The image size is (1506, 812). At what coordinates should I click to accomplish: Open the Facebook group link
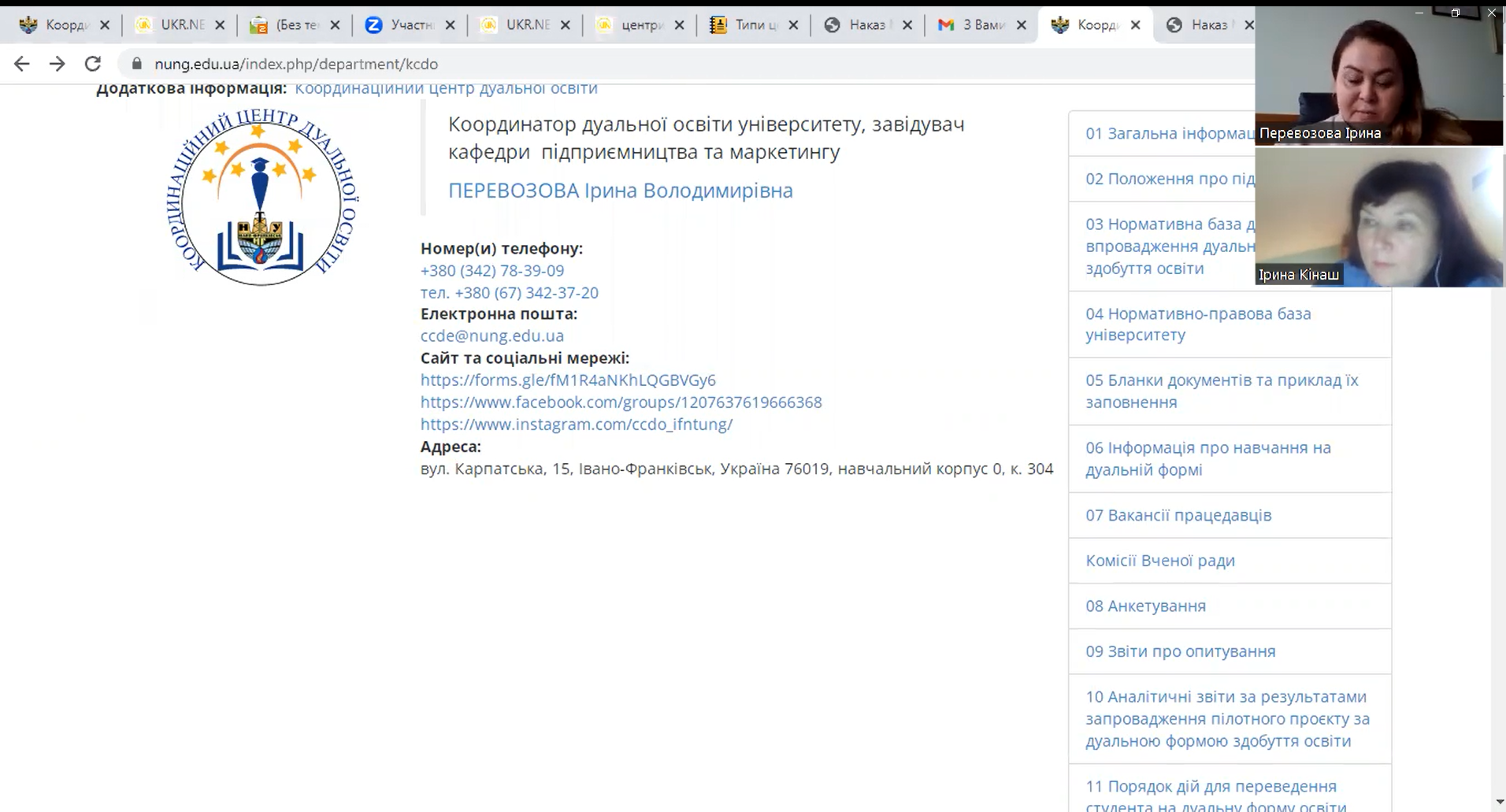tap(621, 402)
